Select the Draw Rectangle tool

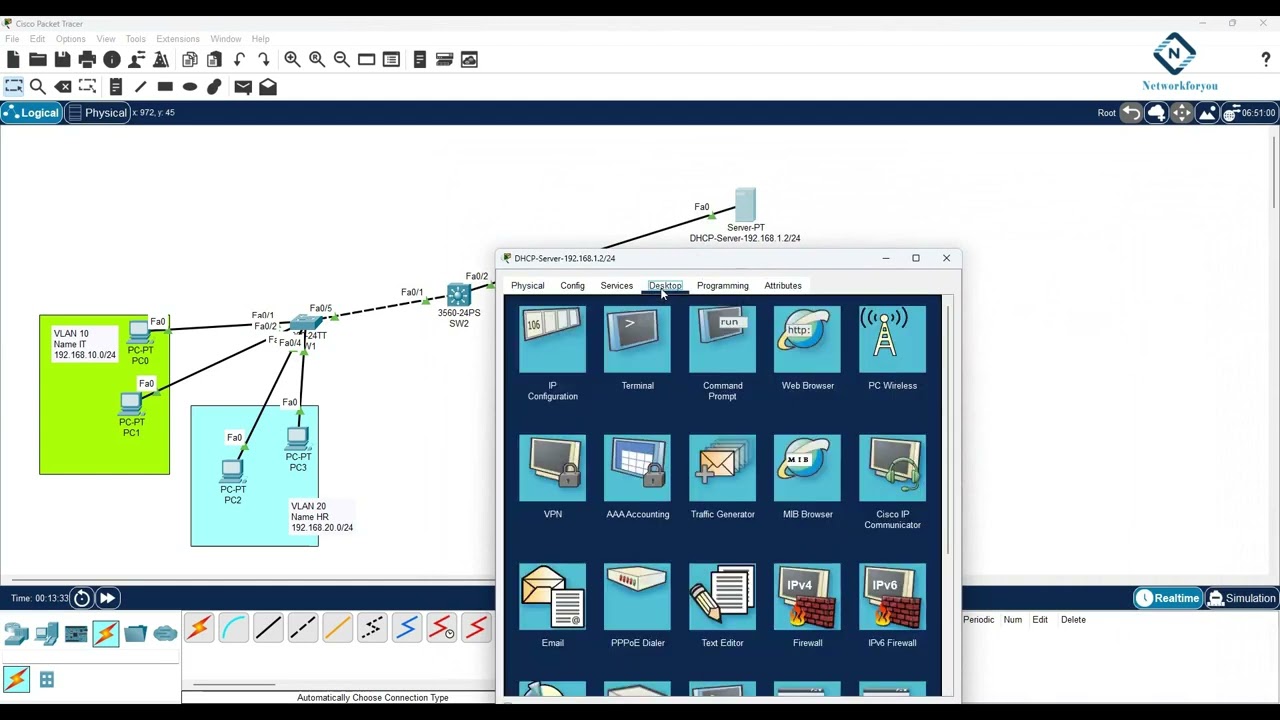165,87
